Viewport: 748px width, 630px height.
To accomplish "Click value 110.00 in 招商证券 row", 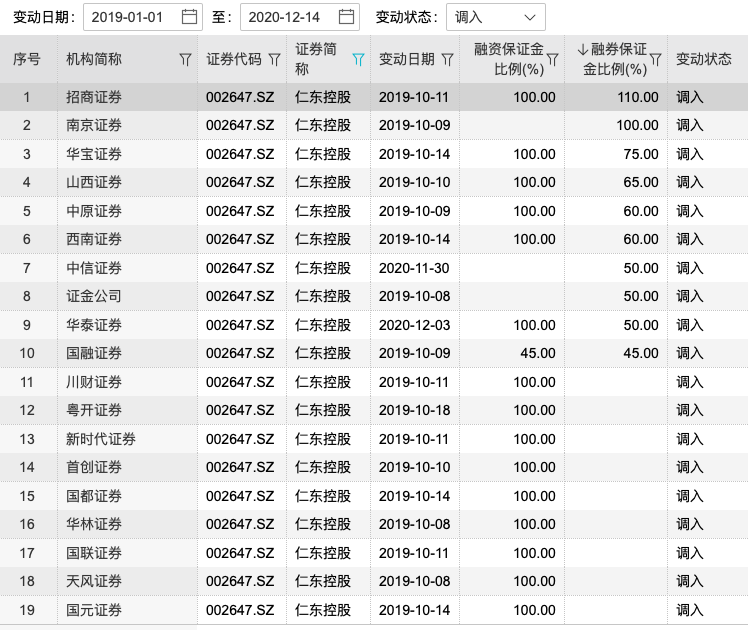I will click(638, 97).
